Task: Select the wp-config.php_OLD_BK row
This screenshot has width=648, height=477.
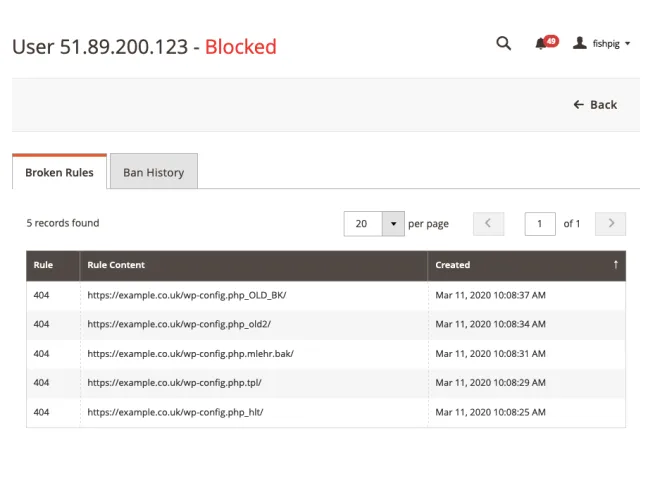Action: click(x=187, y=296)
